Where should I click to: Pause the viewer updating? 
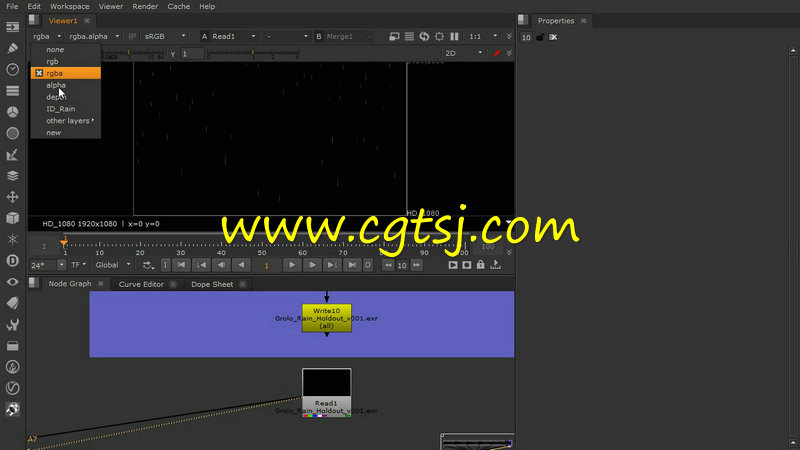[454, 36]
